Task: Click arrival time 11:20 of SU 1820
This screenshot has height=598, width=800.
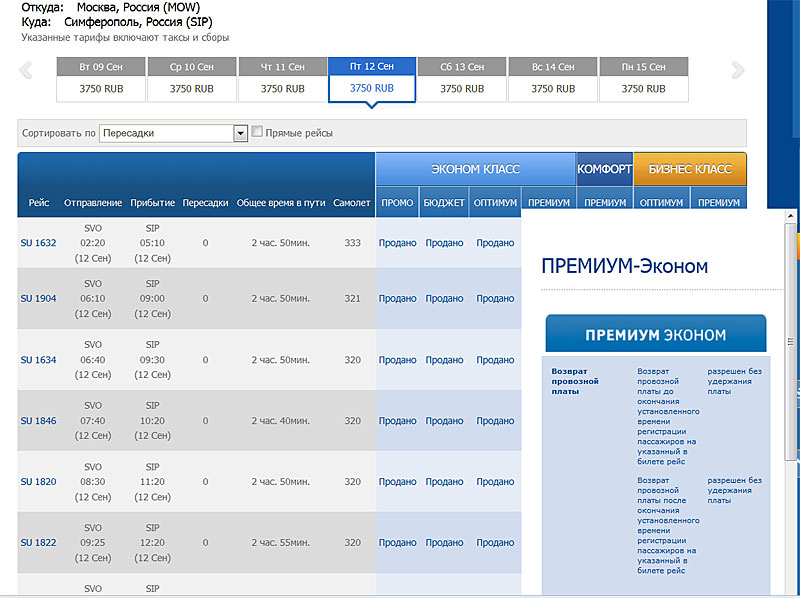Action: pos(152,482)
